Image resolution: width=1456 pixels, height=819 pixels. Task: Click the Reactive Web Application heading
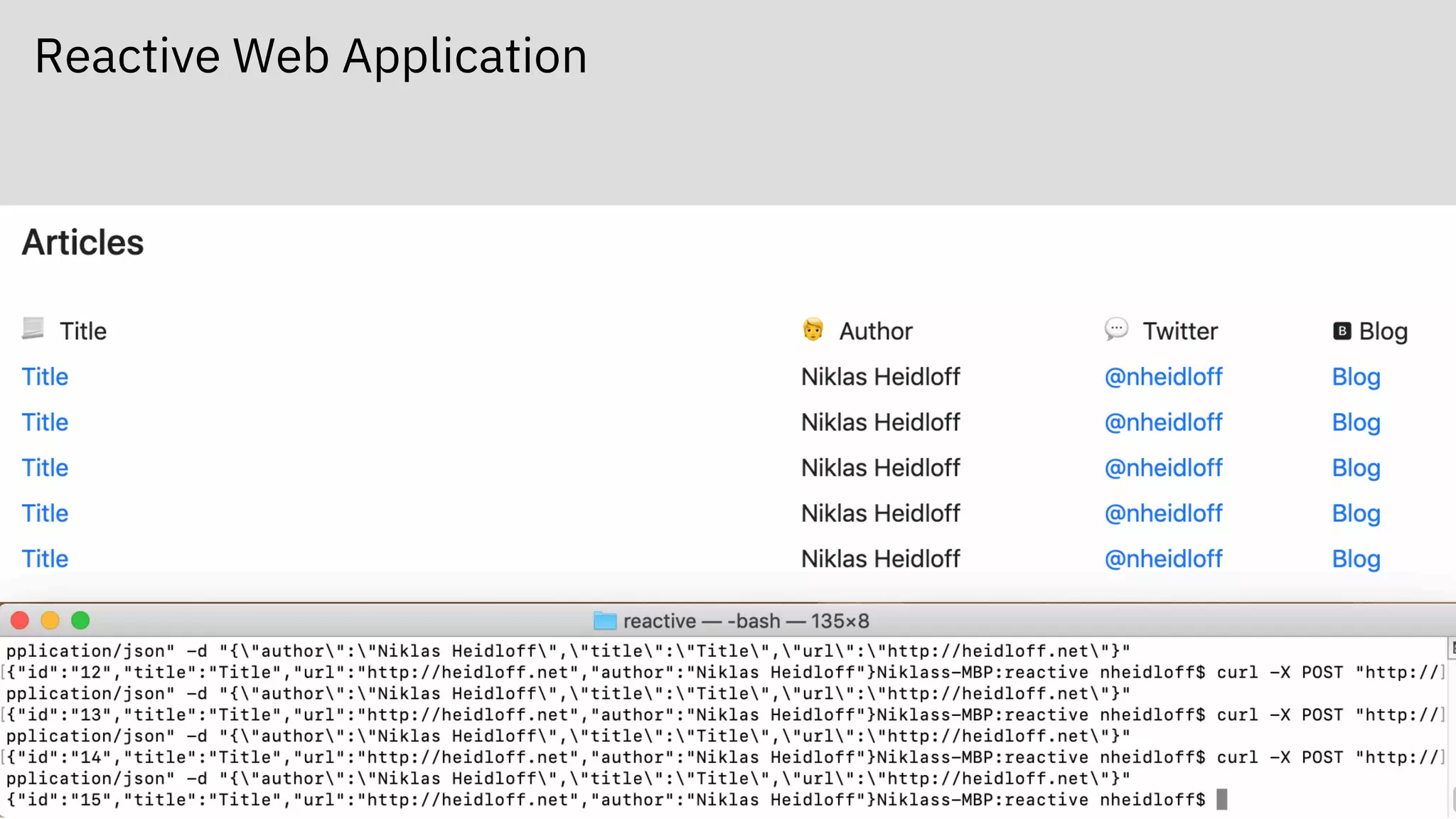click(311, 57)
